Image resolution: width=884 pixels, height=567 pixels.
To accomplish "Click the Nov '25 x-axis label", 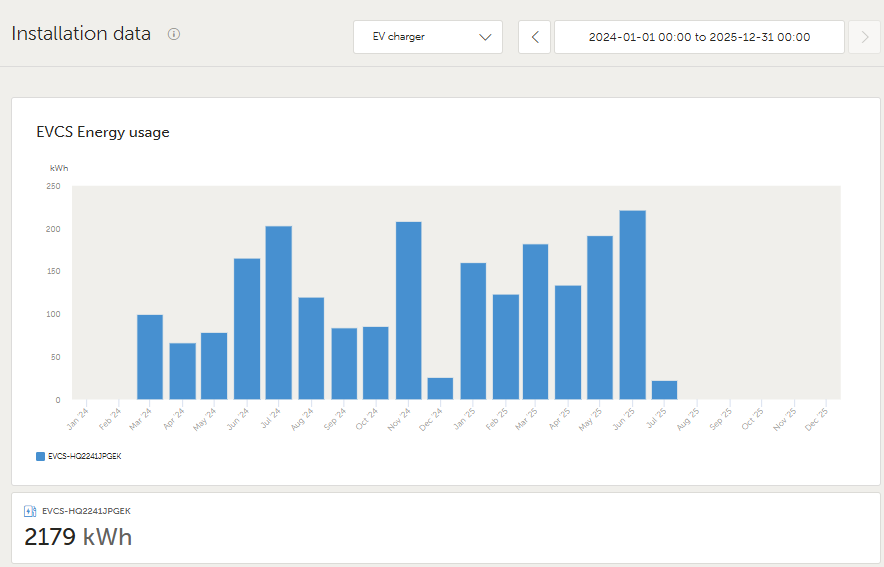I will tap(785, 419).
